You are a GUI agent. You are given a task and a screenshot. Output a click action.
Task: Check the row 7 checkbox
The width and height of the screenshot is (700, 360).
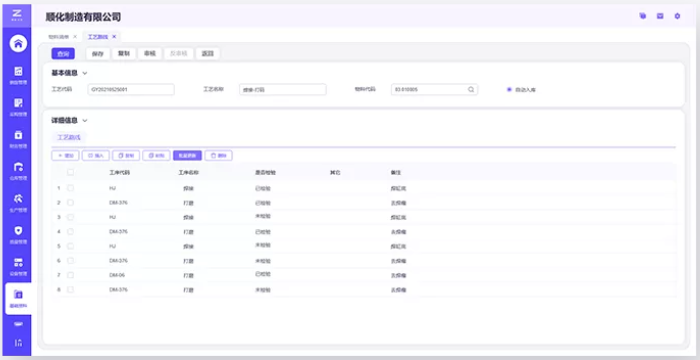71,275
